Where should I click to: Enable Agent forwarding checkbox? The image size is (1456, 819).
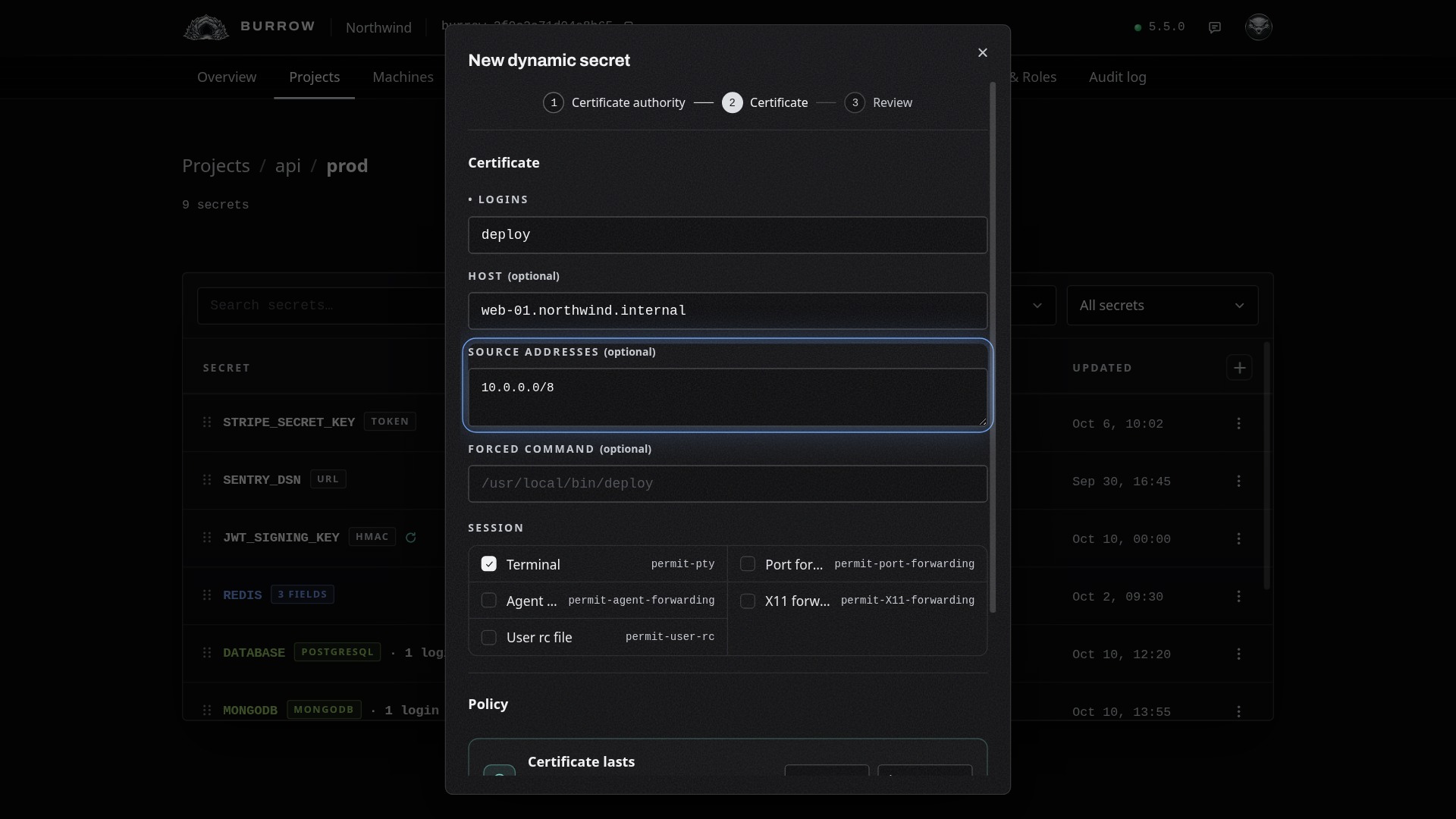[489, 601]
